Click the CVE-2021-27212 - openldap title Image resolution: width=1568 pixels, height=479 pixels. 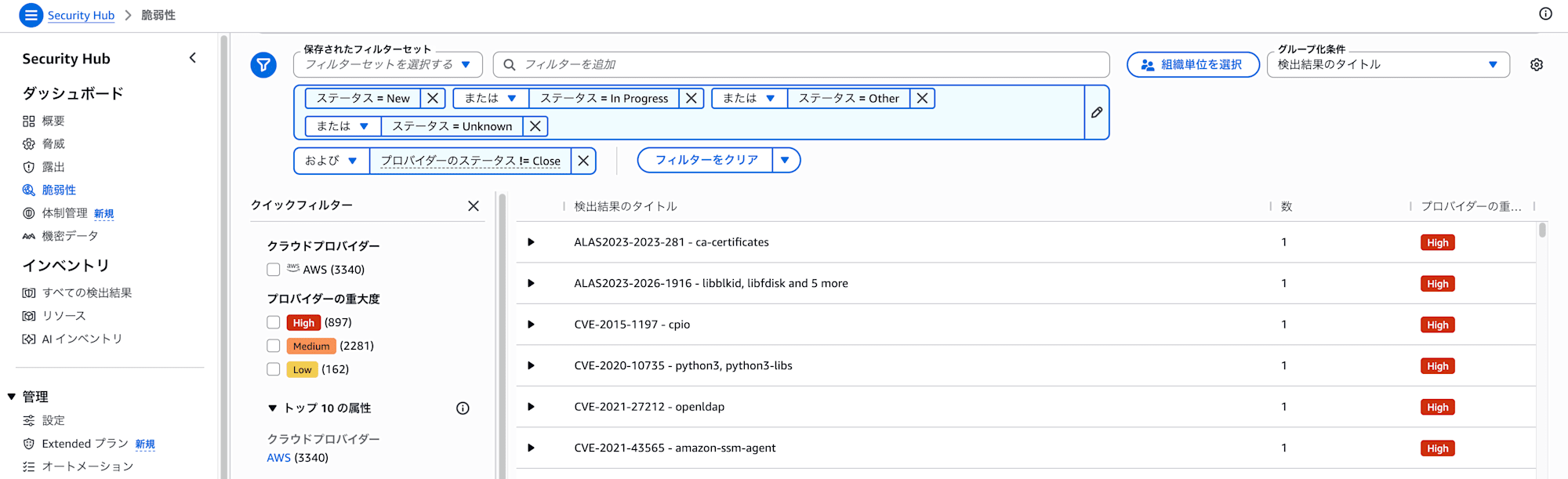649,407
